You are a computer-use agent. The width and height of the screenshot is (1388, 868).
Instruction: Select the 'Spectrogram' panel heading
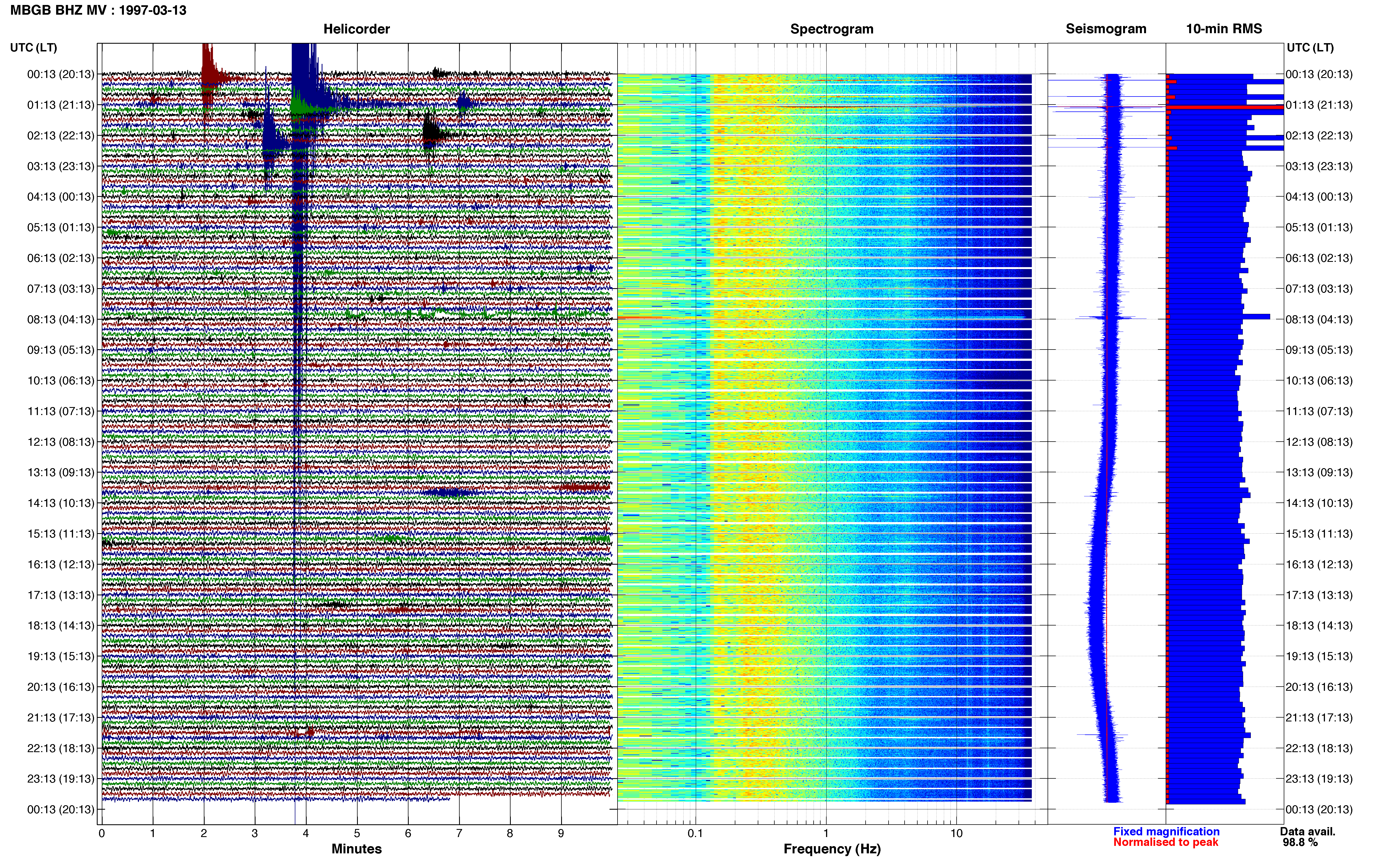832,29
